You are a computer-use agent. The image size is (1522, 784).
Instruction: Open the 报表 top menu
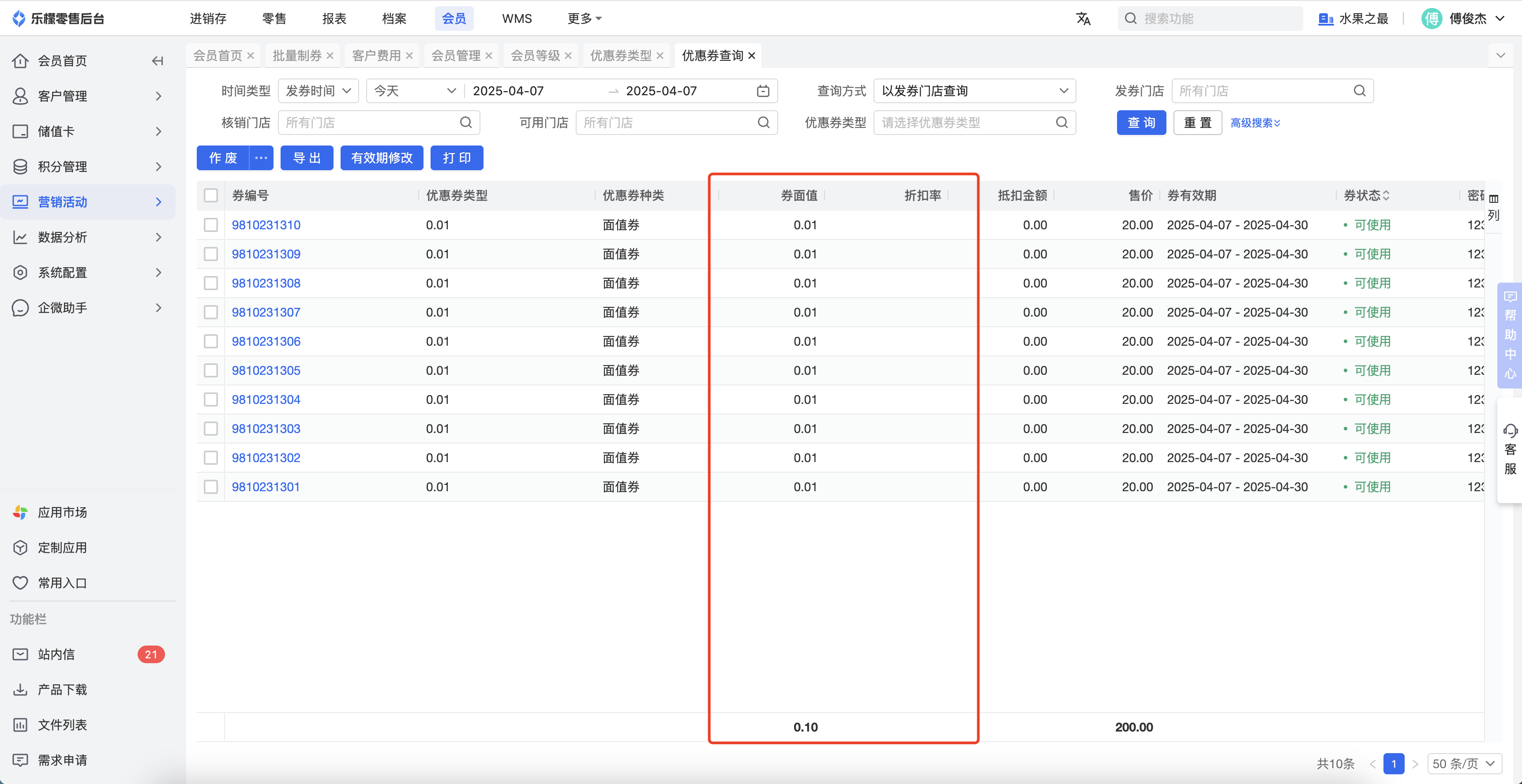(x=334, y=19)
